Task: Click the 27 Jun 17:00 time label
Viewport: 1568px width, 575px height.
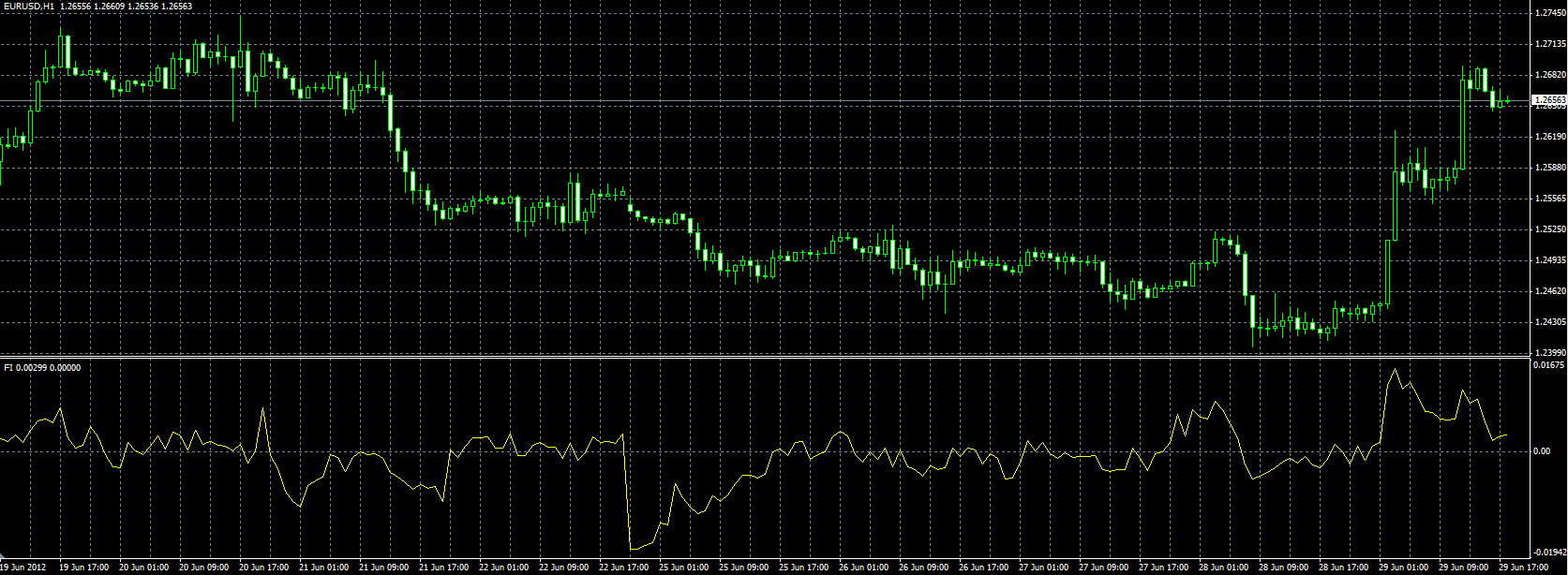Action: [x=1164, y=568]
